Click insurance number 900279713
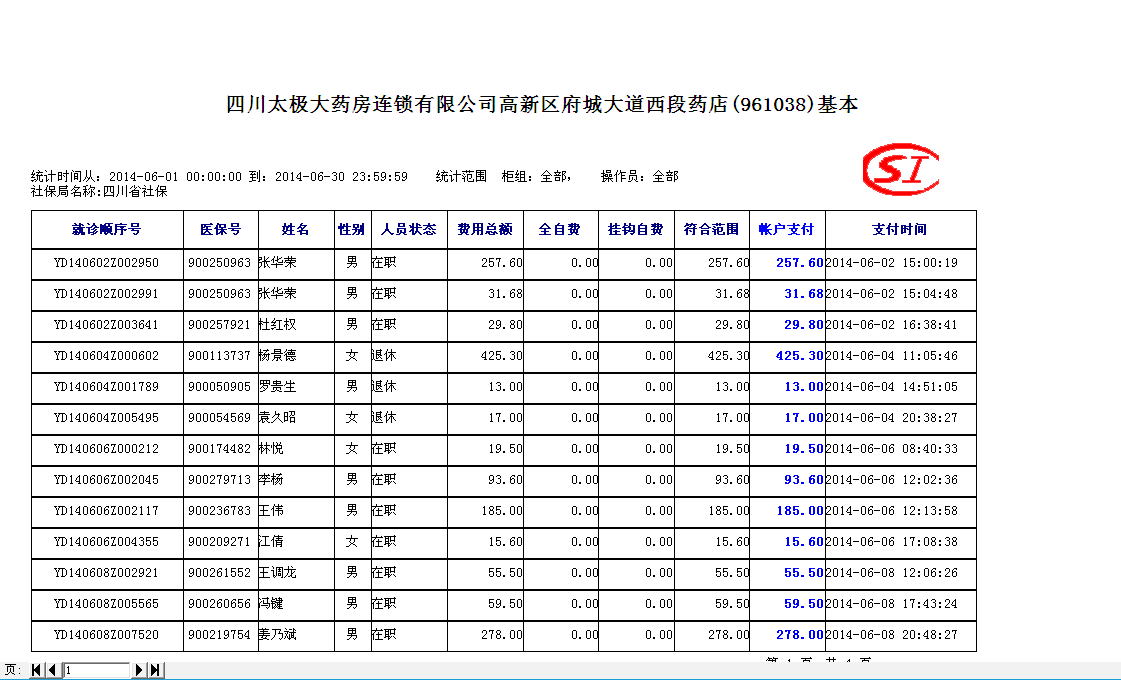This screenshot has height=680, width=1121. pos(219,480)
